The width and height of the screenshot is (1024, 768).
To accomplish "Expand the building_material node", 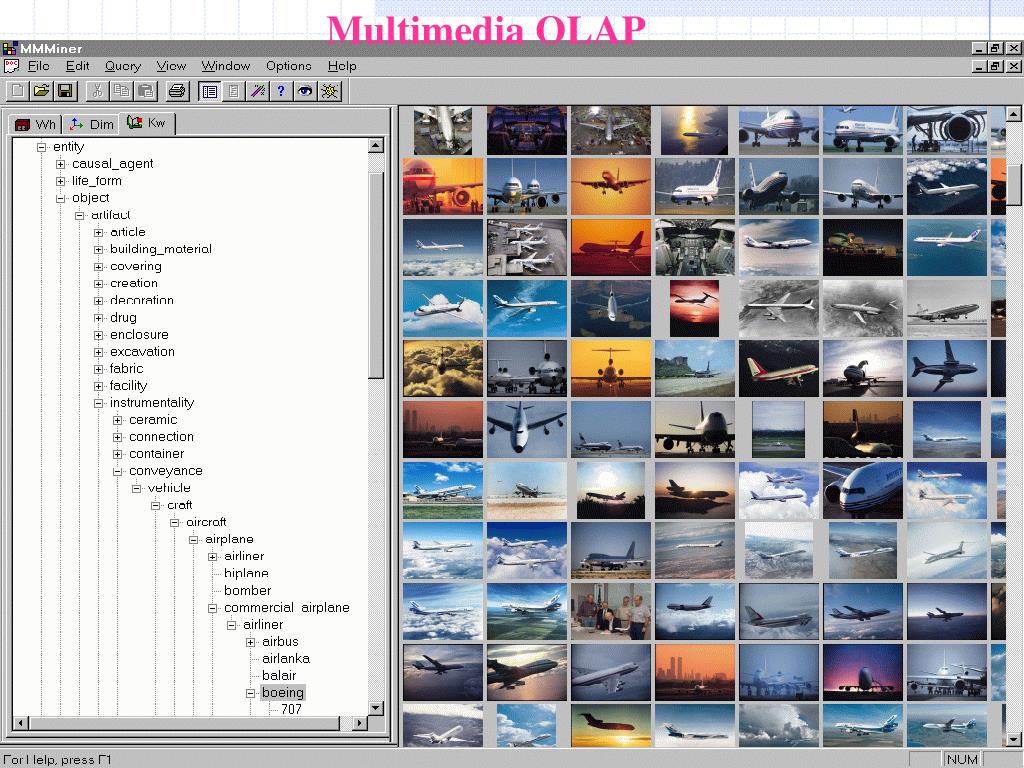I will [x=99, y=249].
